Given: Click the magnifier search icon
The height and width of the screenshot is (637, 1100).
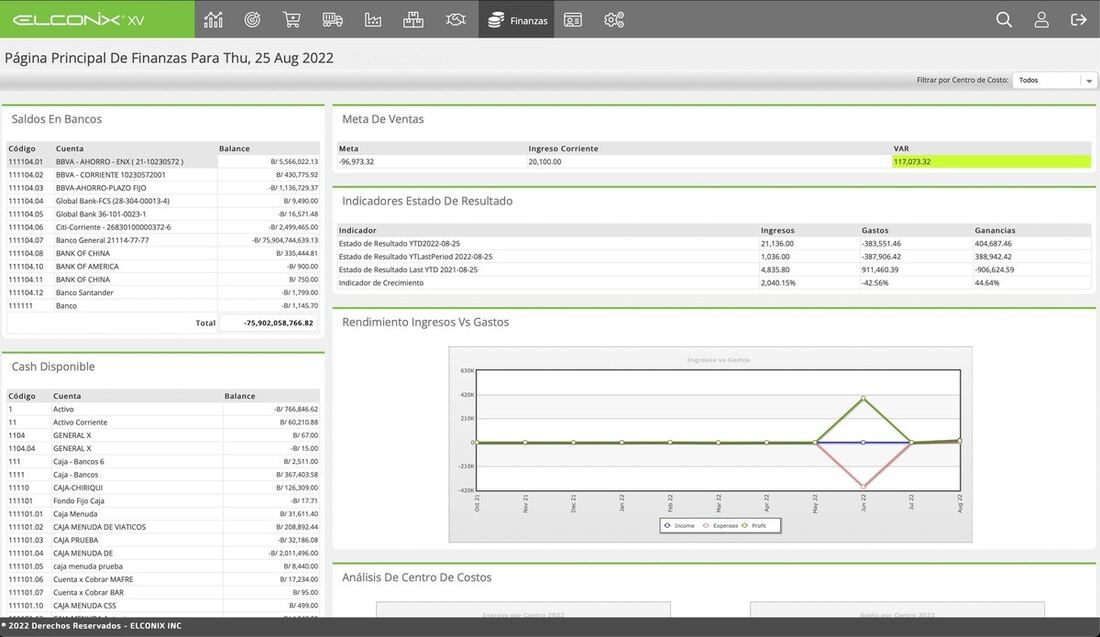Looking at the screenshot, I should (1004, 20).
